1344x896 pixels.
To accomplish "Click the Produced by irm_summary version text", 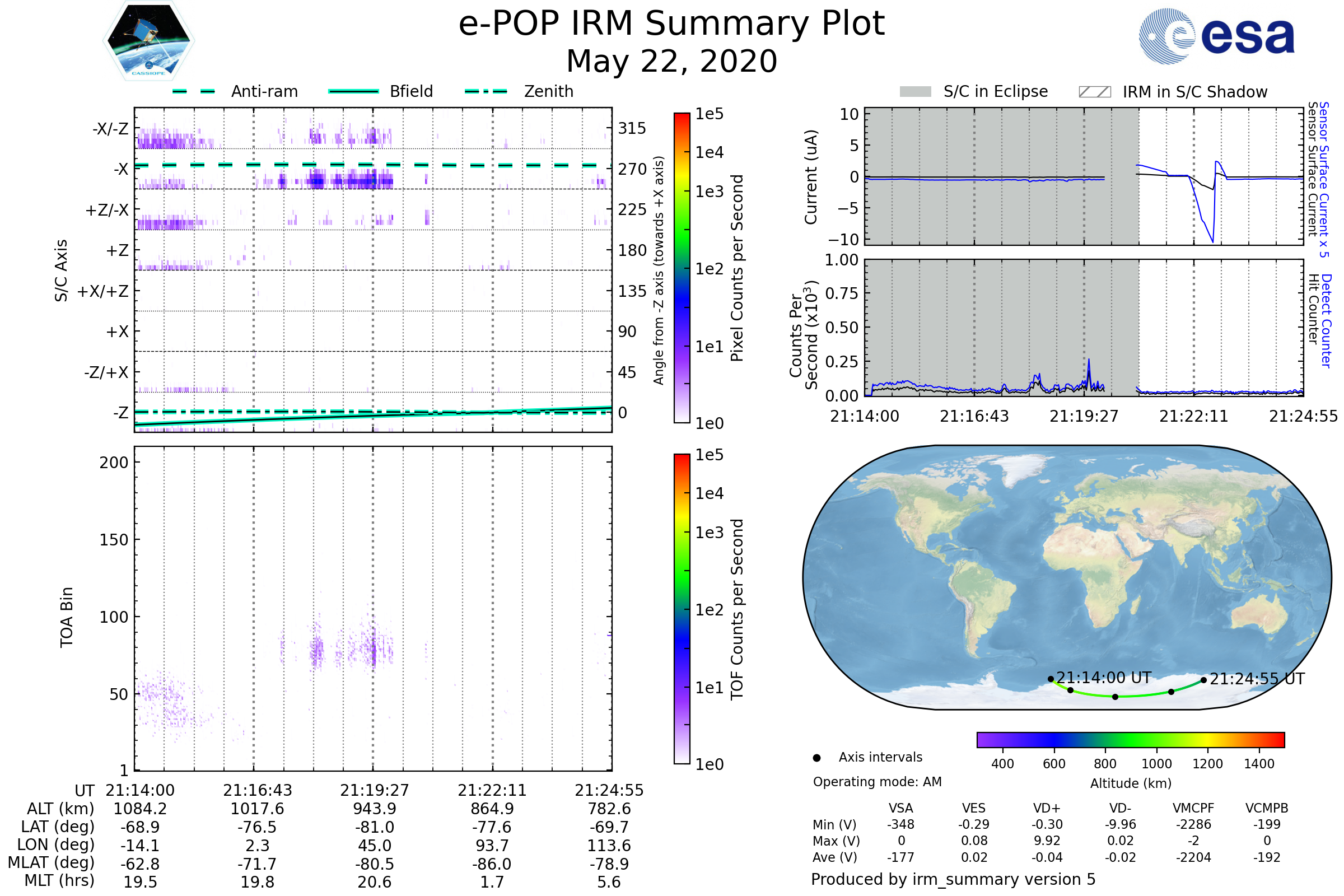I will click(x=953, y=879).
